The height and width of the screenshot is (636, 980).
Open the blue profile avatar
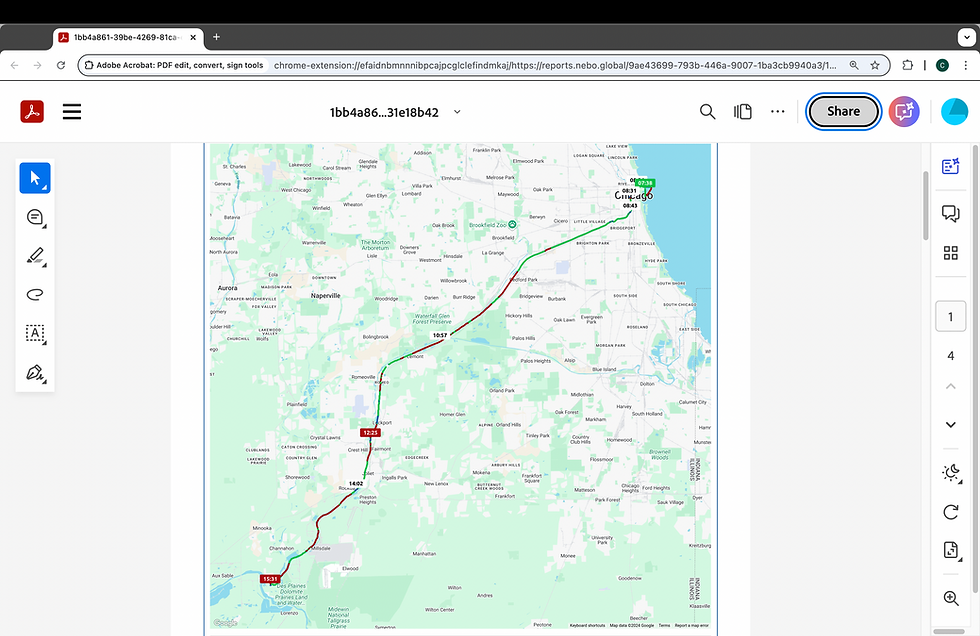pyautogui.click(x=954, y=112)
